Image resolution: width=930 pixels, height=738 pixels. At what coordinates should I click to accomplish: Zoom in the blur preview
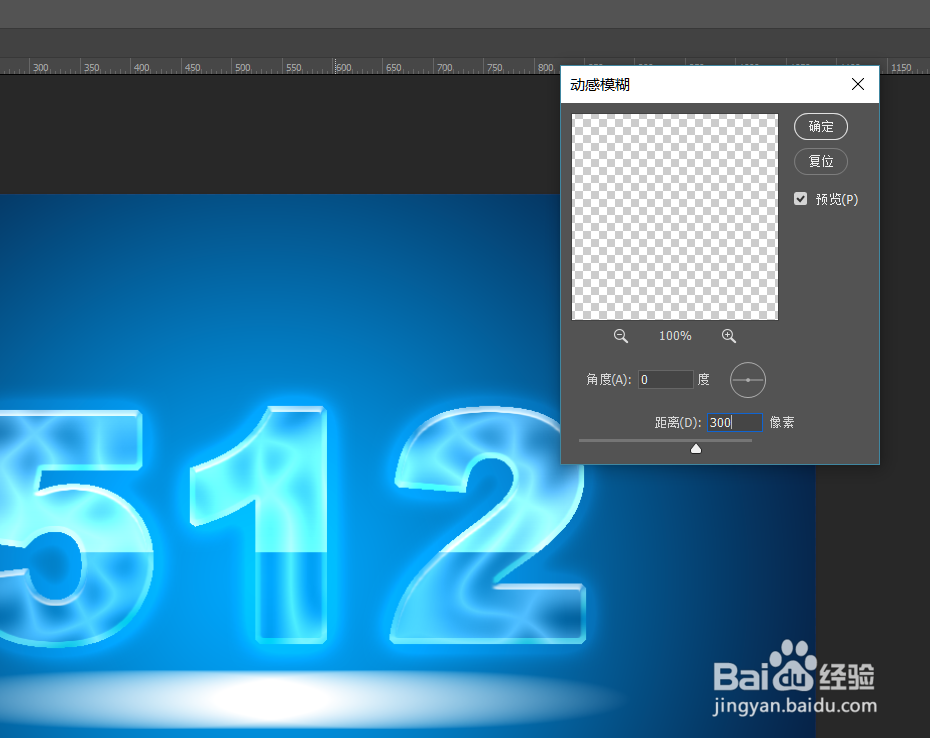pos(729,336)
